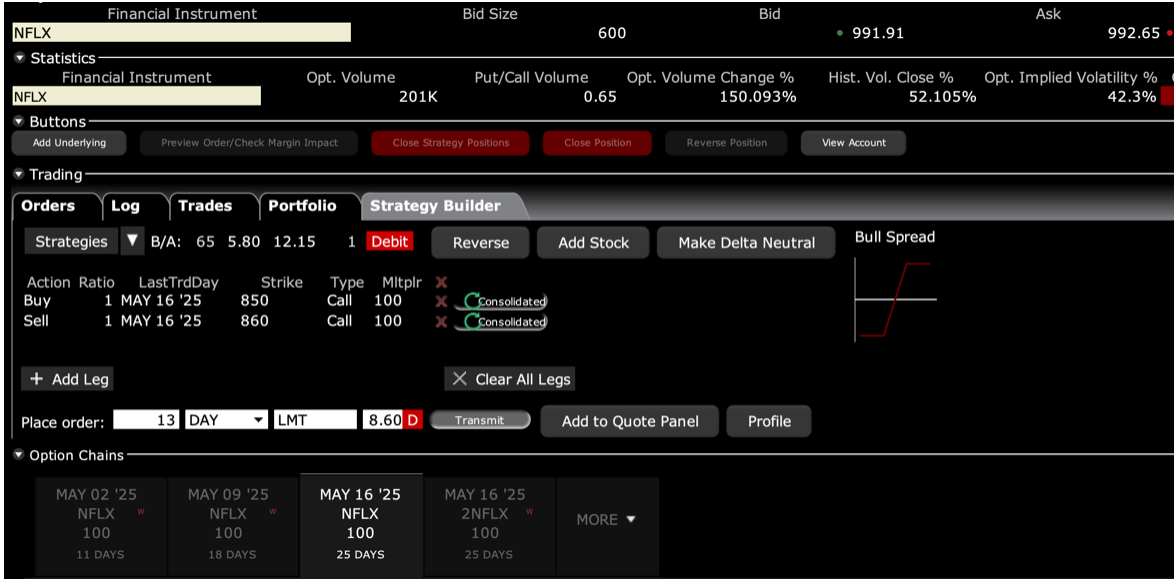Viewport: 1176px width, 584px height.
Task: Remove the Buy 850 Call leg
Action: 441,301
